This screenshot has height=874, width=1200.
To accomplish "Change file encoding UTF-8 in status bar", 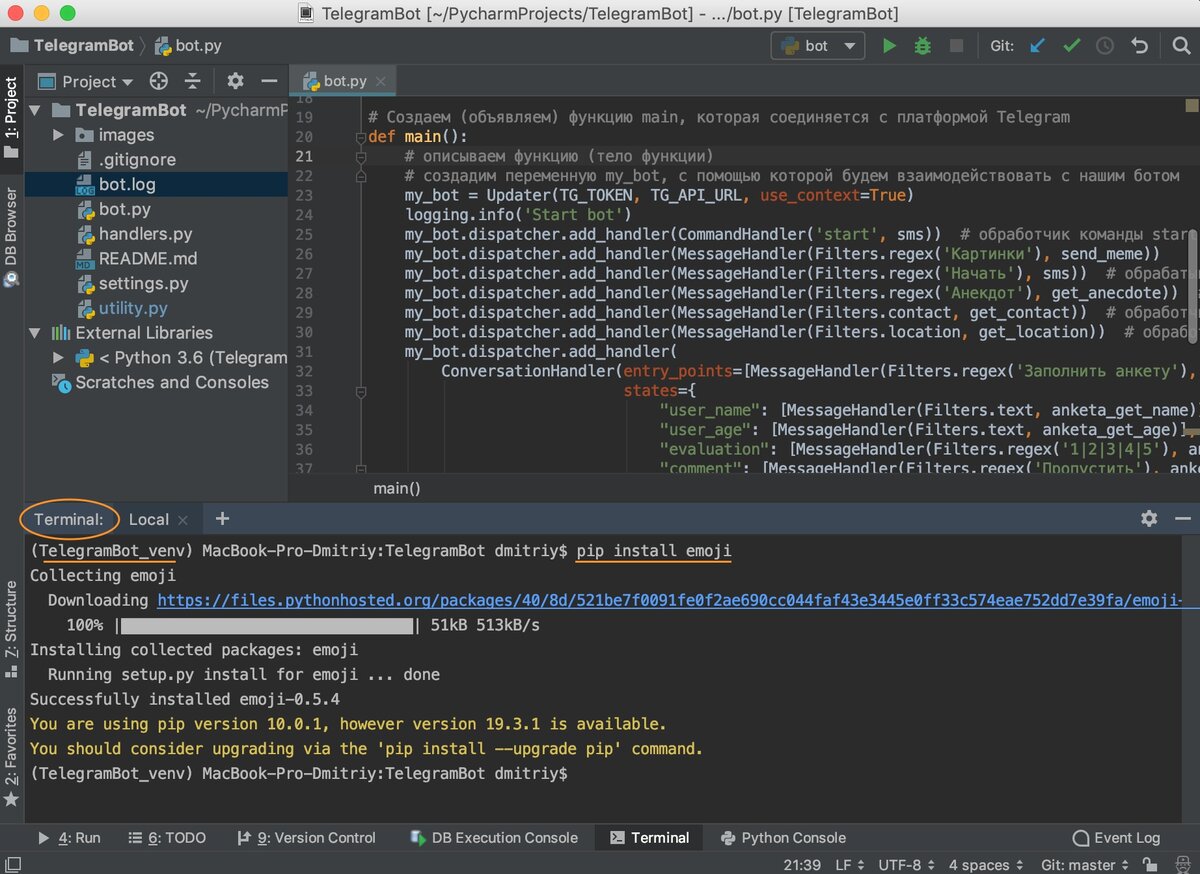I will pos(906,865).
